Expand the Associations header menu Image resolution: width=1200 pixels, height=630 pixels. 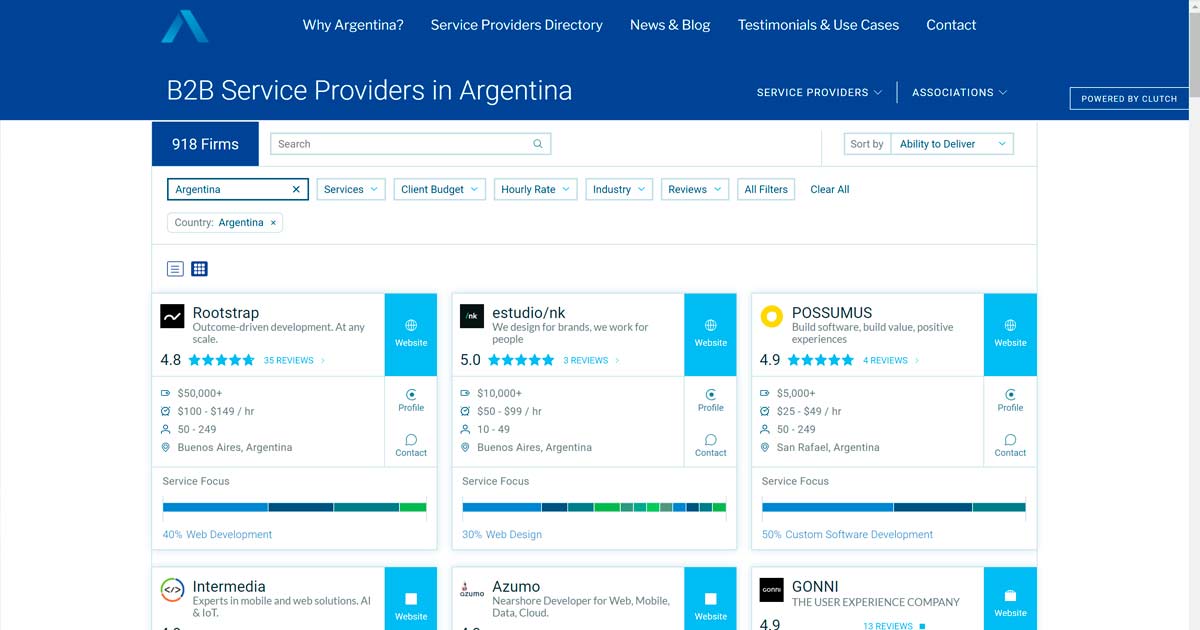click(959, 92)
